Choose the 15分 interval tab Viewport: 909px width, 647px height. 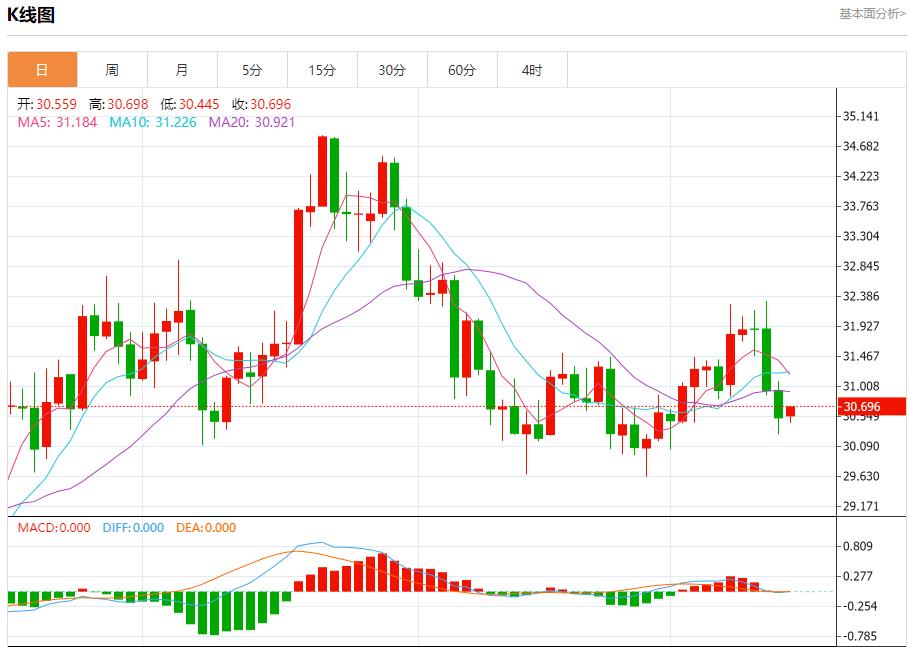click(x=322, y=70)
